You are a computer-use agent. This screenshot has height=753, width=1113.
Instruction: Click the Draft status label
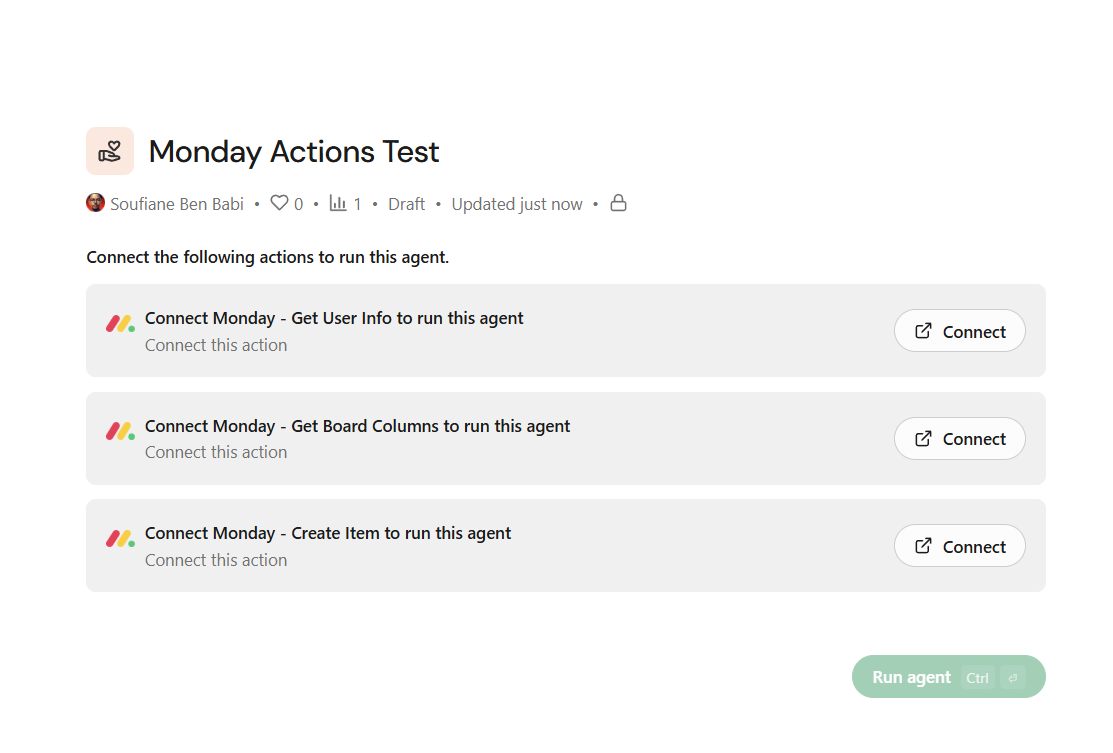tap(406, 204)
